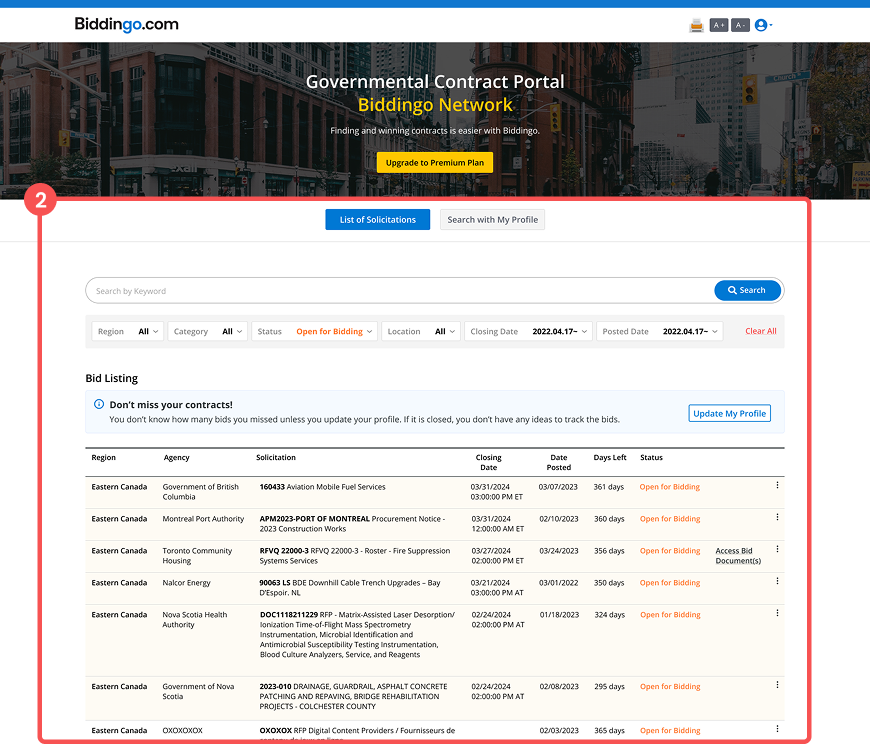
Task: Click Nova Scotia Health Authority agency cell
Action: 195,620
